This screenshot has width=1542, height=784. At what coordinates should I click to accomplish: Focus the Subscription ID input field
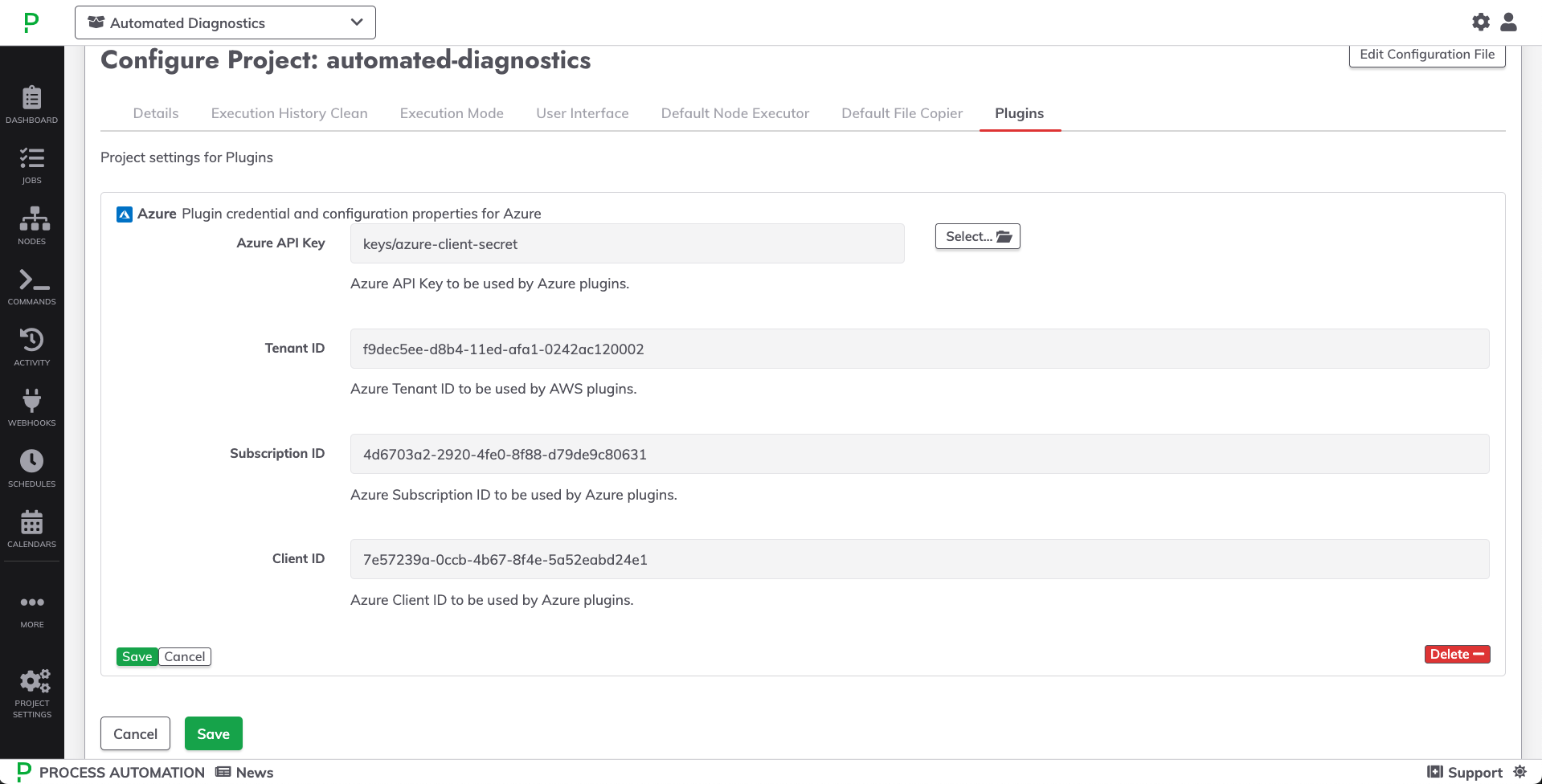[920, 454]
